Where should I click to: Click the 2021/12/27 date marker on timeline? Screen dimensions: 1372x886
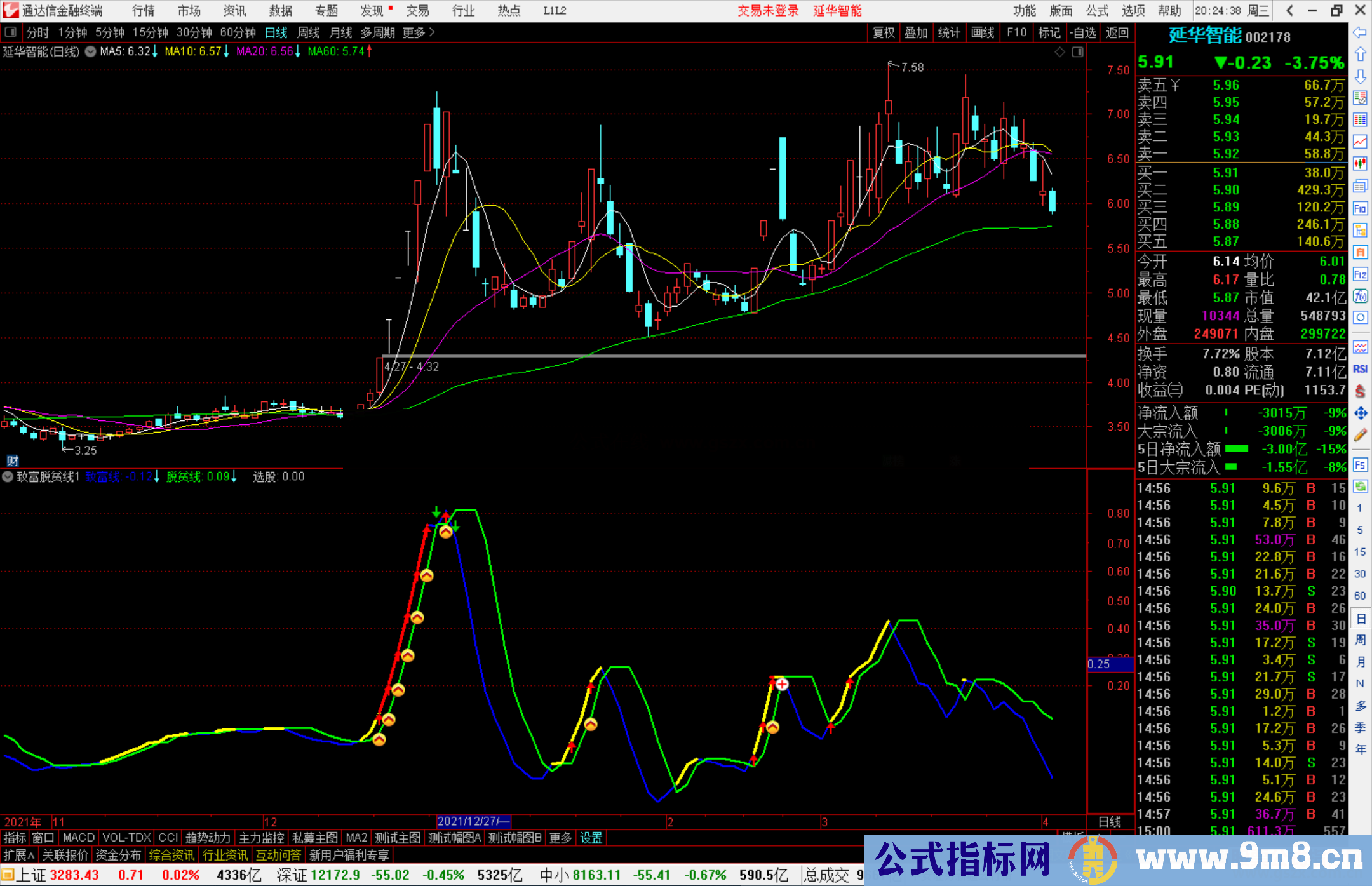[x=474, y=821]
